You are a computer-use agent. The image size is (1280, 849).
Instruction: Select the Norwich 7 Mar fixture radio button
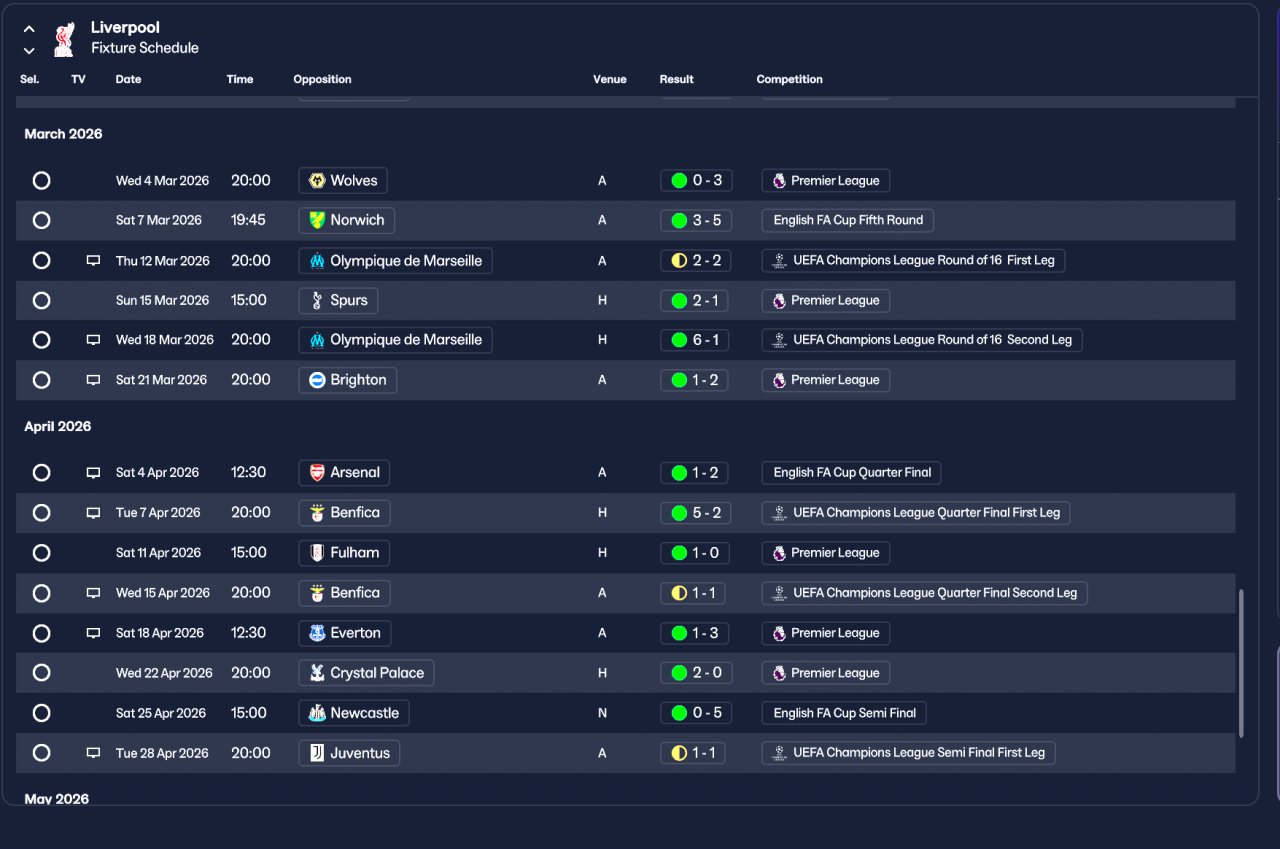41,220
